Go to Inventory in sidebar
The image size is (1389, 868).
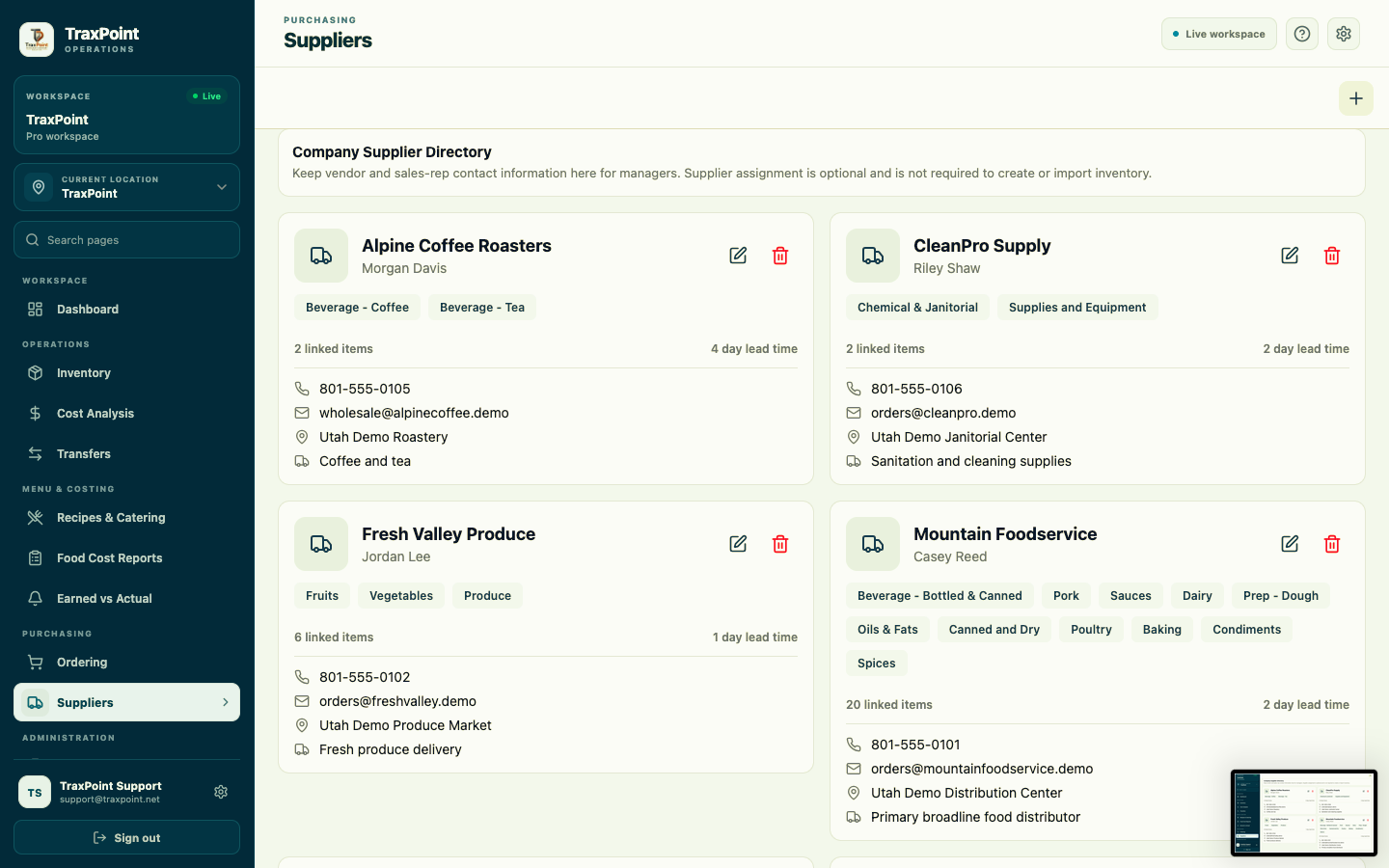(126, 373)
